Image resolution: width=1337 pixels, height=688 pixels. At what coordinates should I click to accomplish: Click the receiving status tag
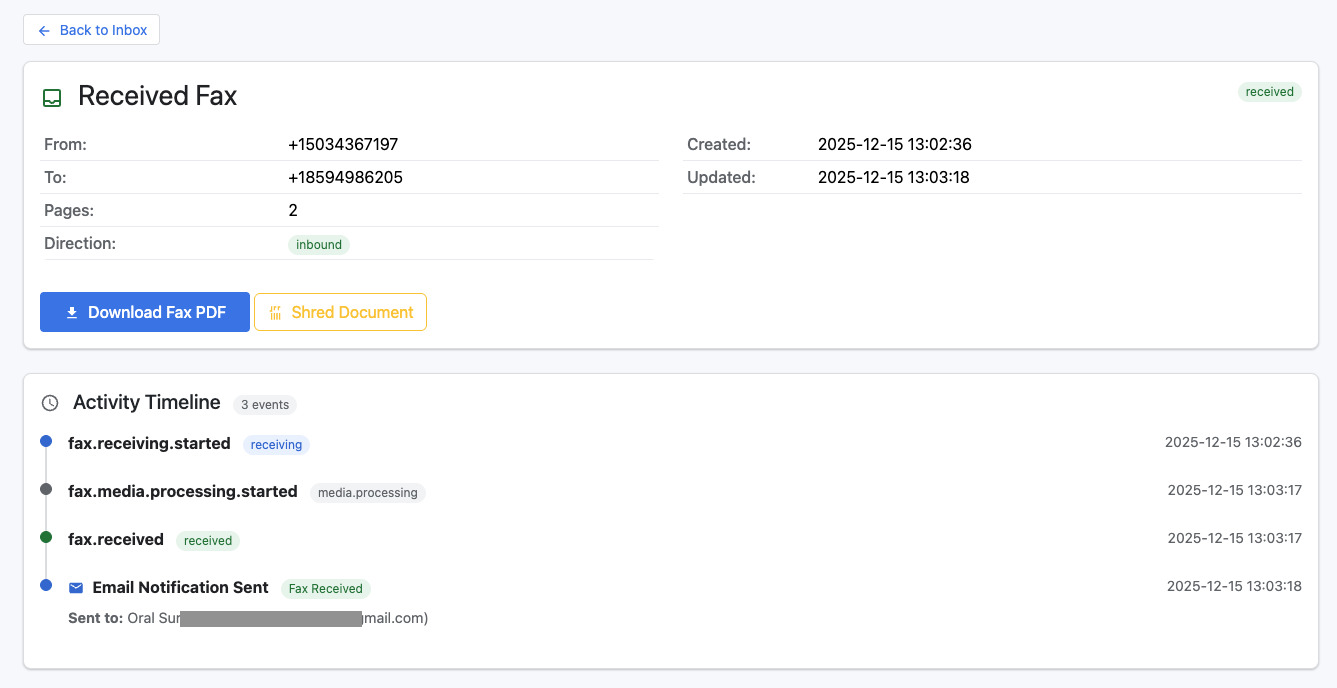[x=276, y=445]
